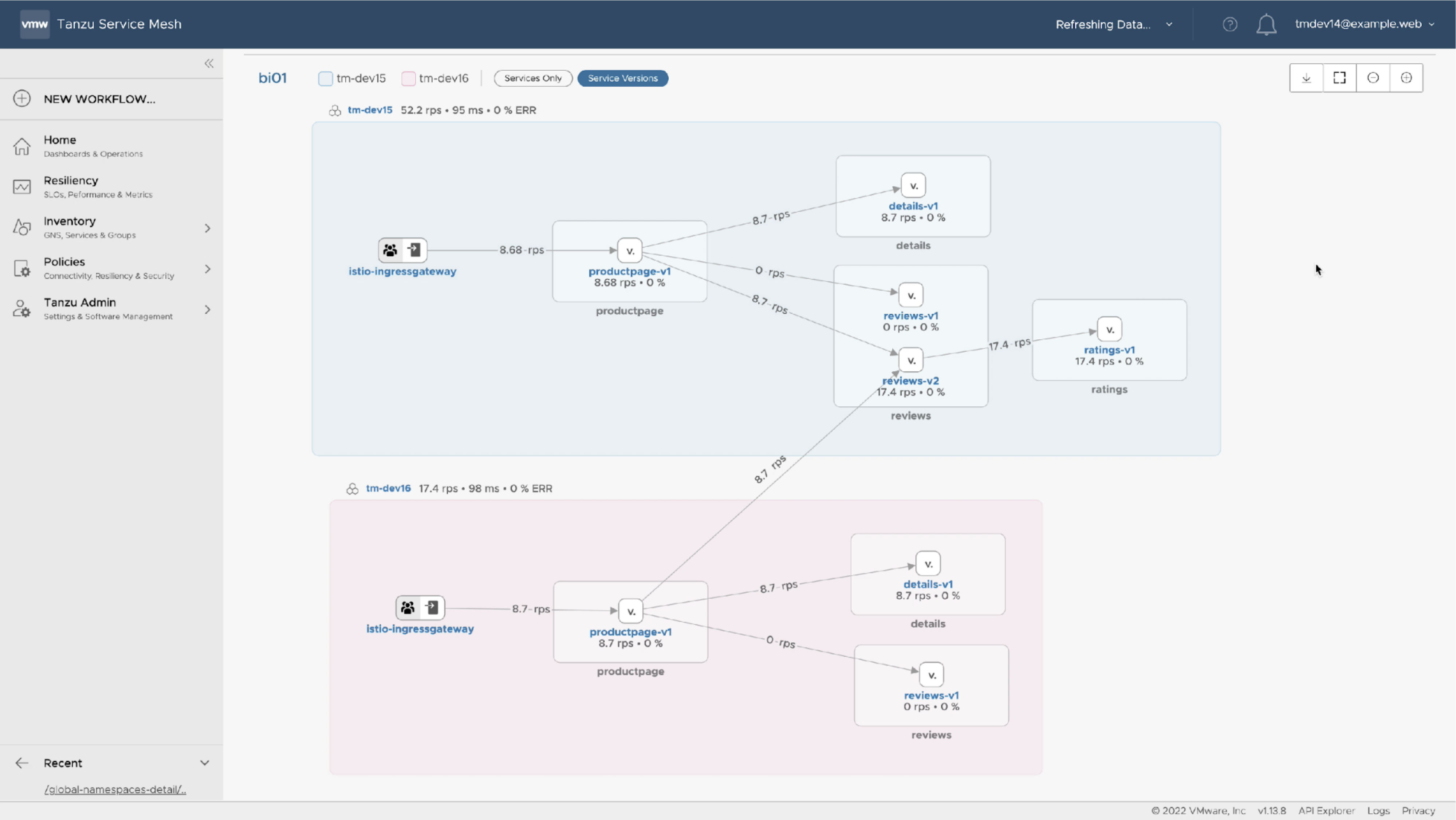
Task: Select the ratings-v1 version node
Action: pyautogui.click(x=1110, y=330)
